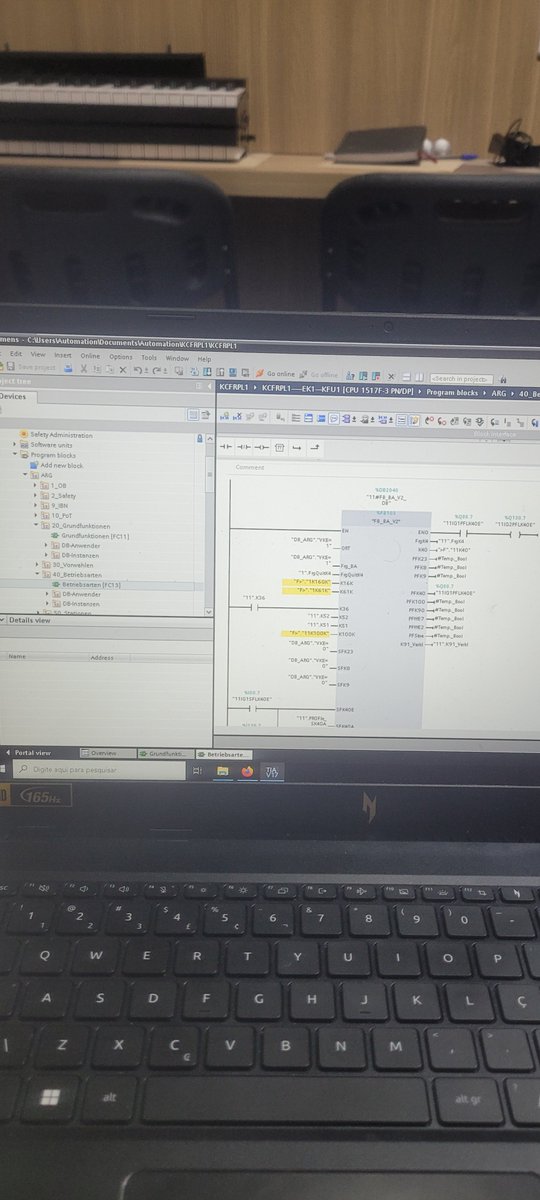Insert a normally open contact
The width and height of the screenshot is (540, 1200).
pos(226,447)
